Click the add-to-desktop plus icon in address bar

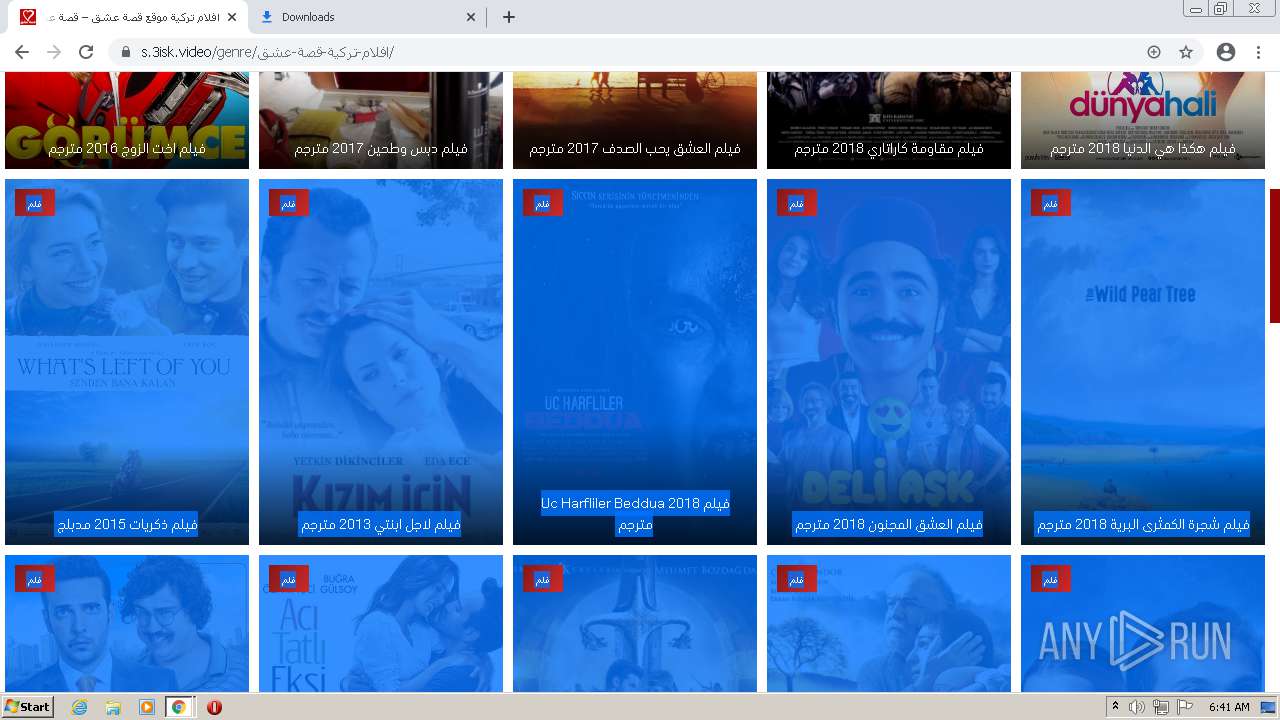tap(1154, 52)
